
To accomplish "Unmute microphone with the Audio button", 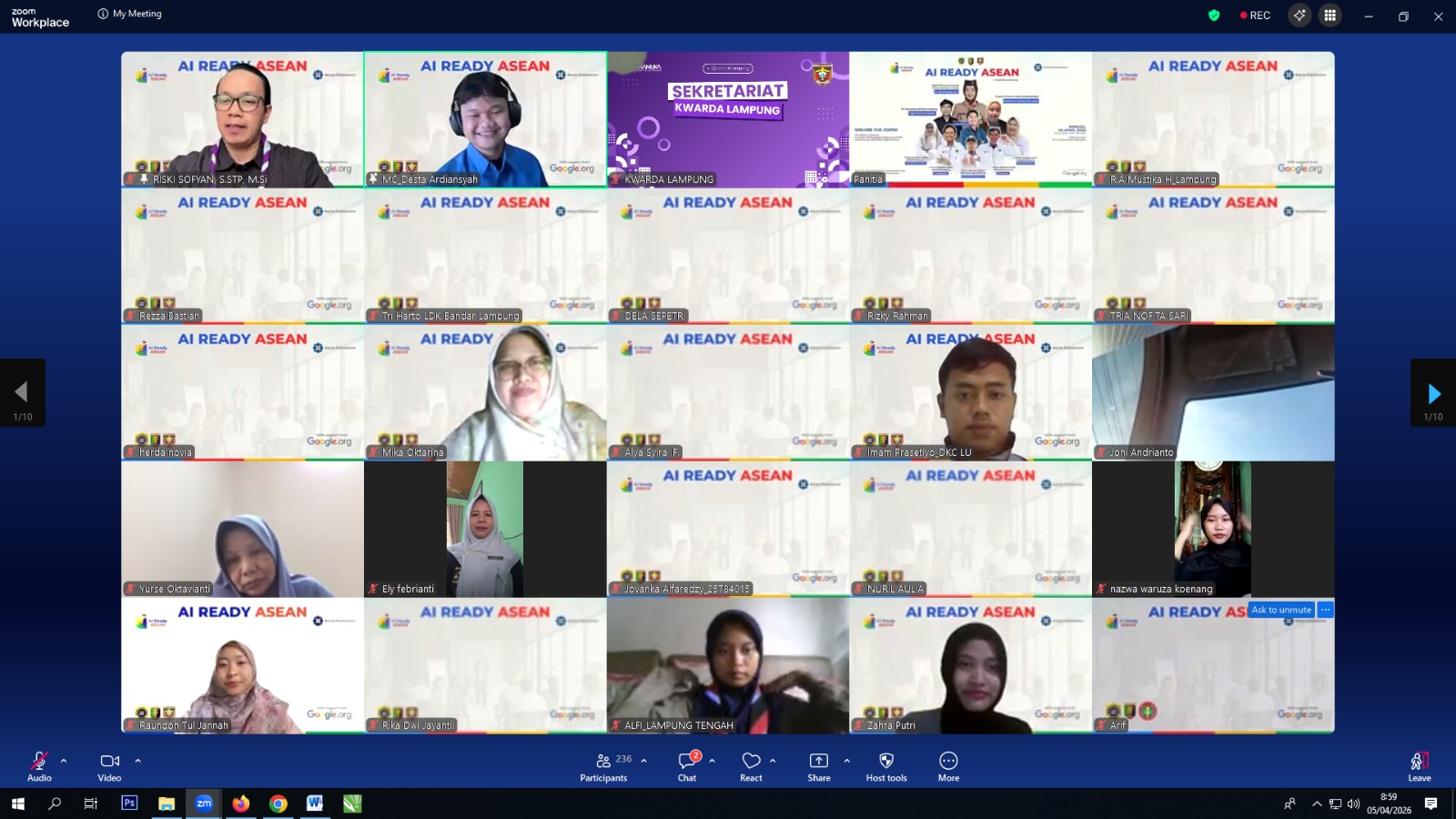I will pyautogui.click(x=39, y=766).
